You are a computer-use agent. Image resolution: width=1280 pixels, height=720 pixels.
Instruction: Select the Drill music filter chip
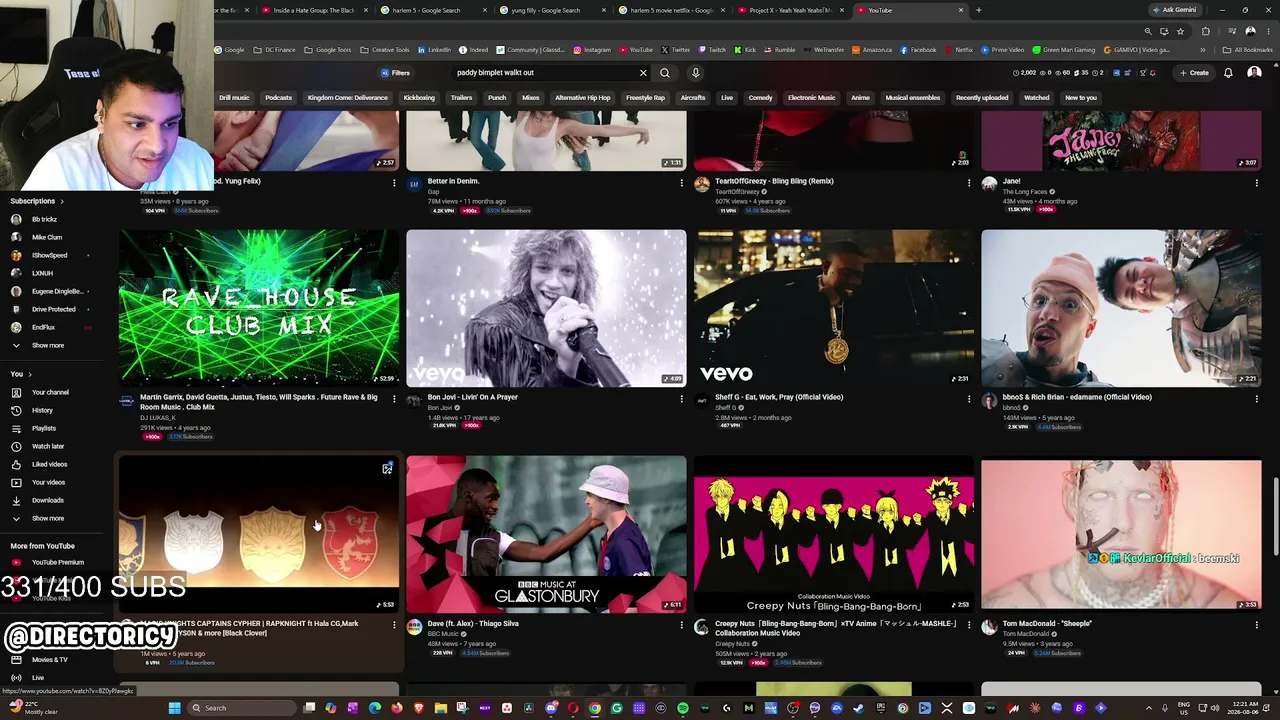click(234, 98)
